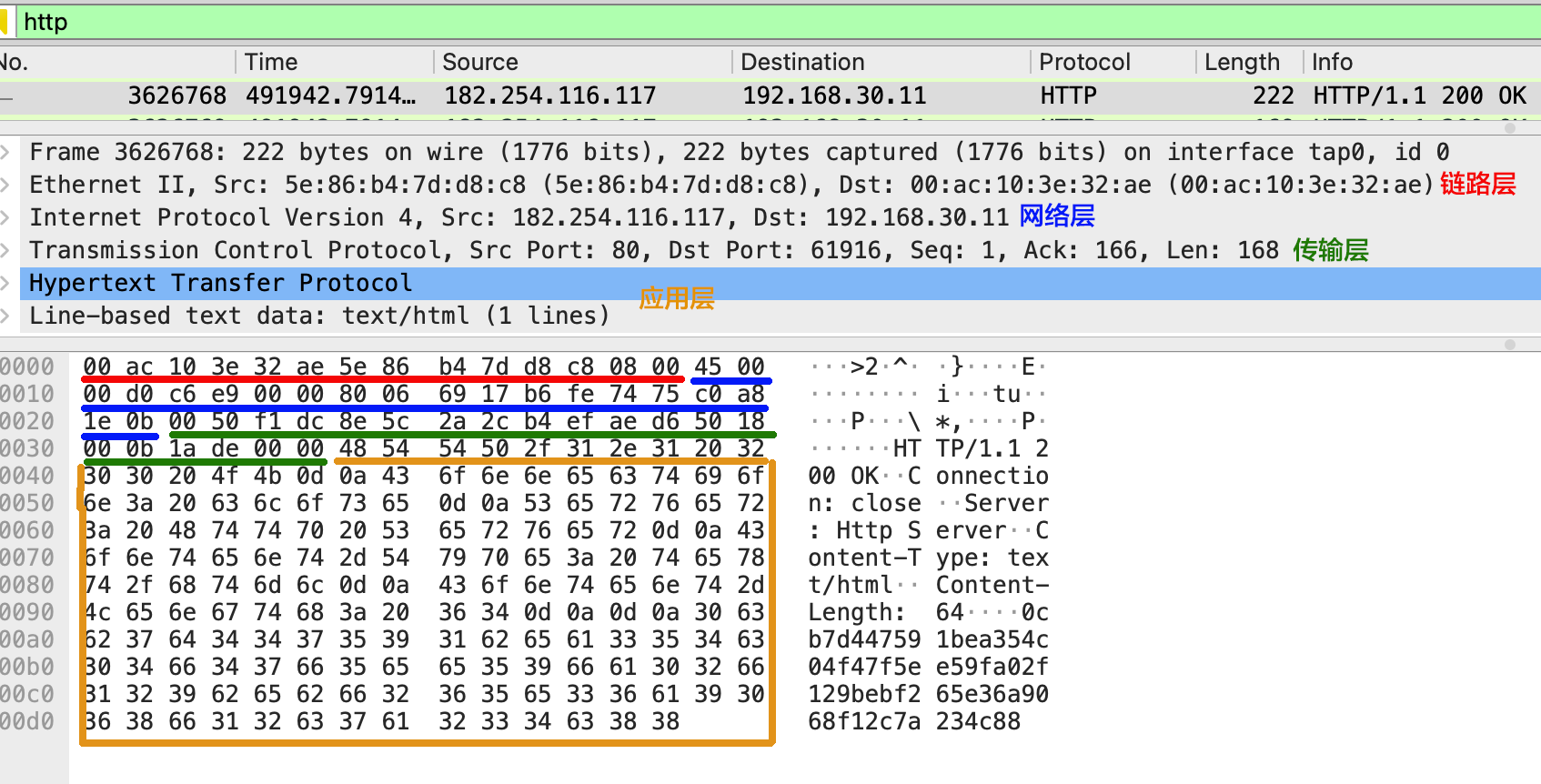Click hex offset 0040 in bytes pane

pos(27,476)
